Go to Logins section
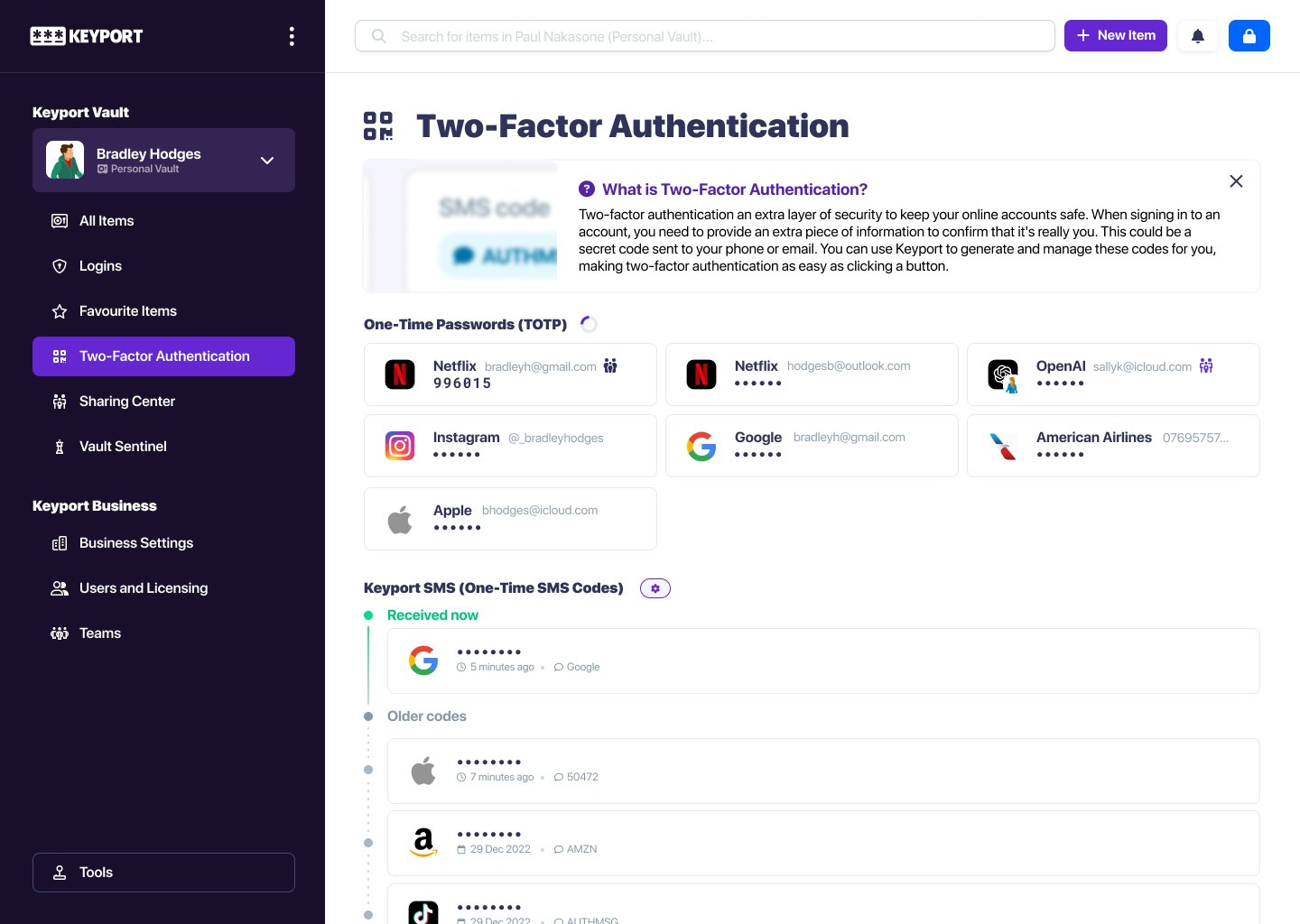 point(163,266)
